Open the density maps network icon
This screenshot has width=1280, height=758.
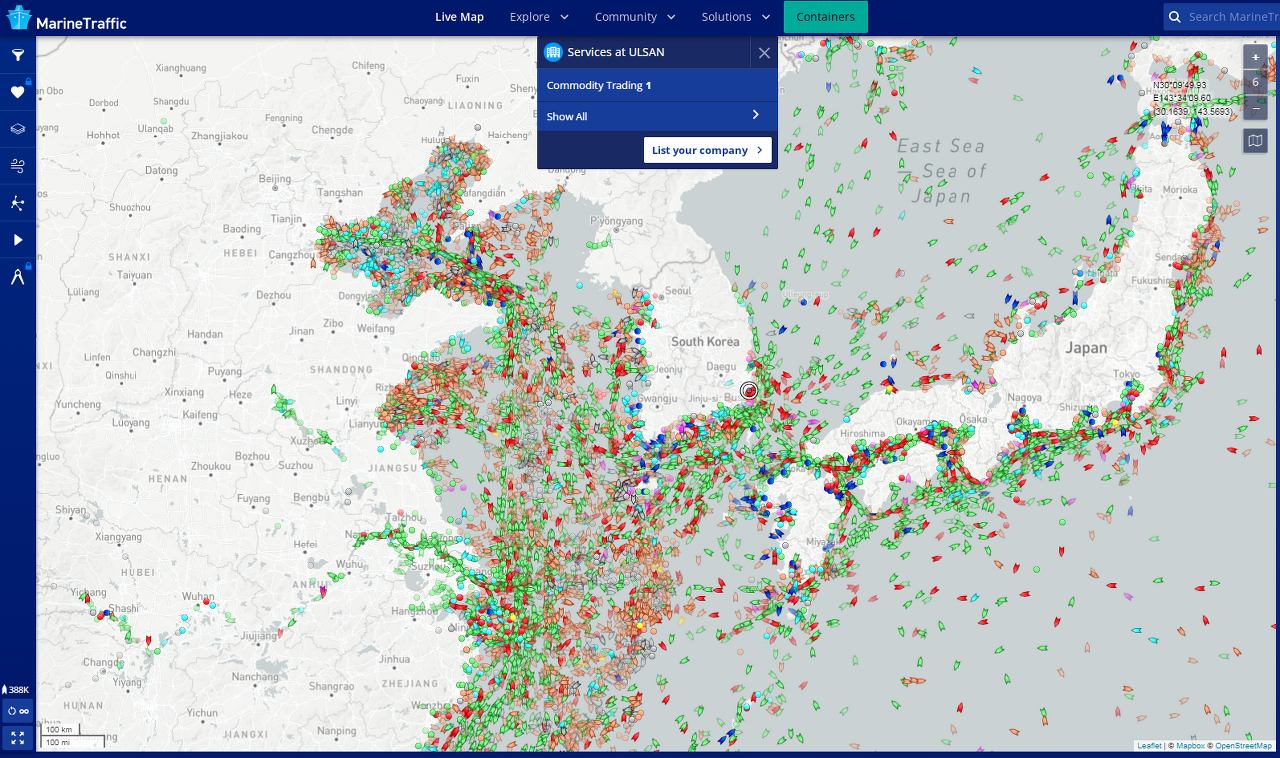click(x=18, y=203)
